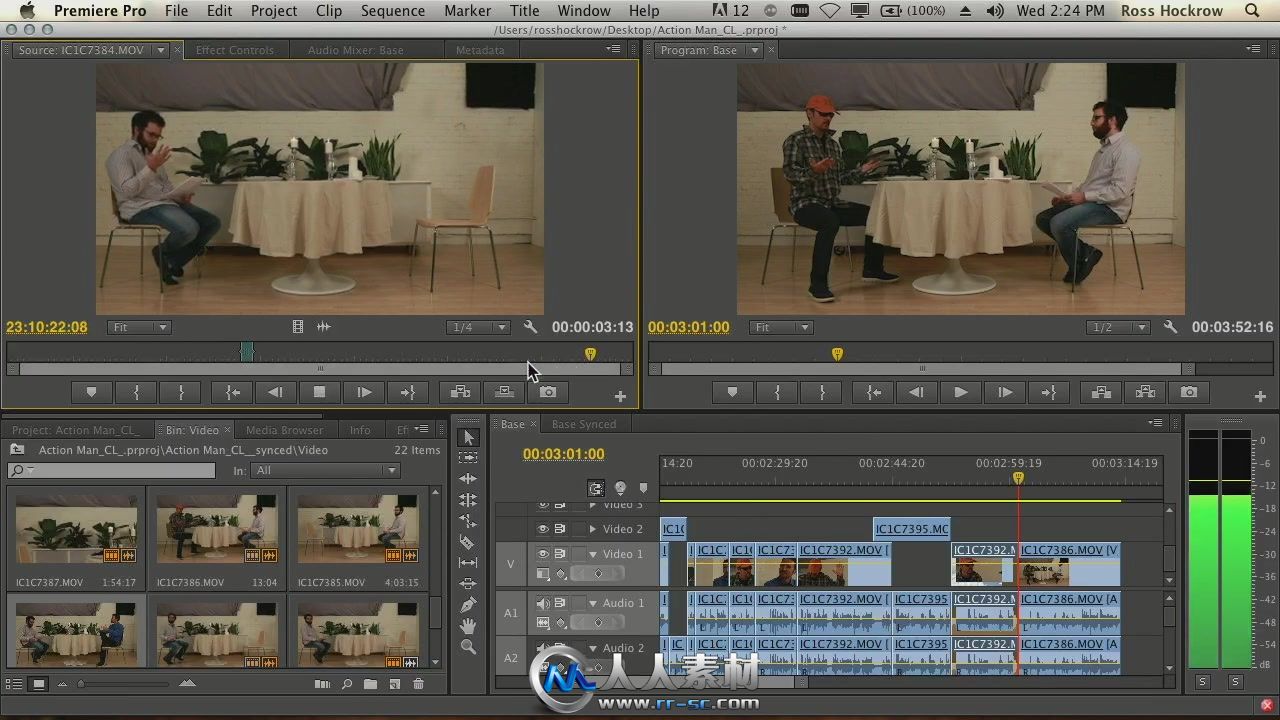Mute Audio 1 track speaker toggle

543,603
